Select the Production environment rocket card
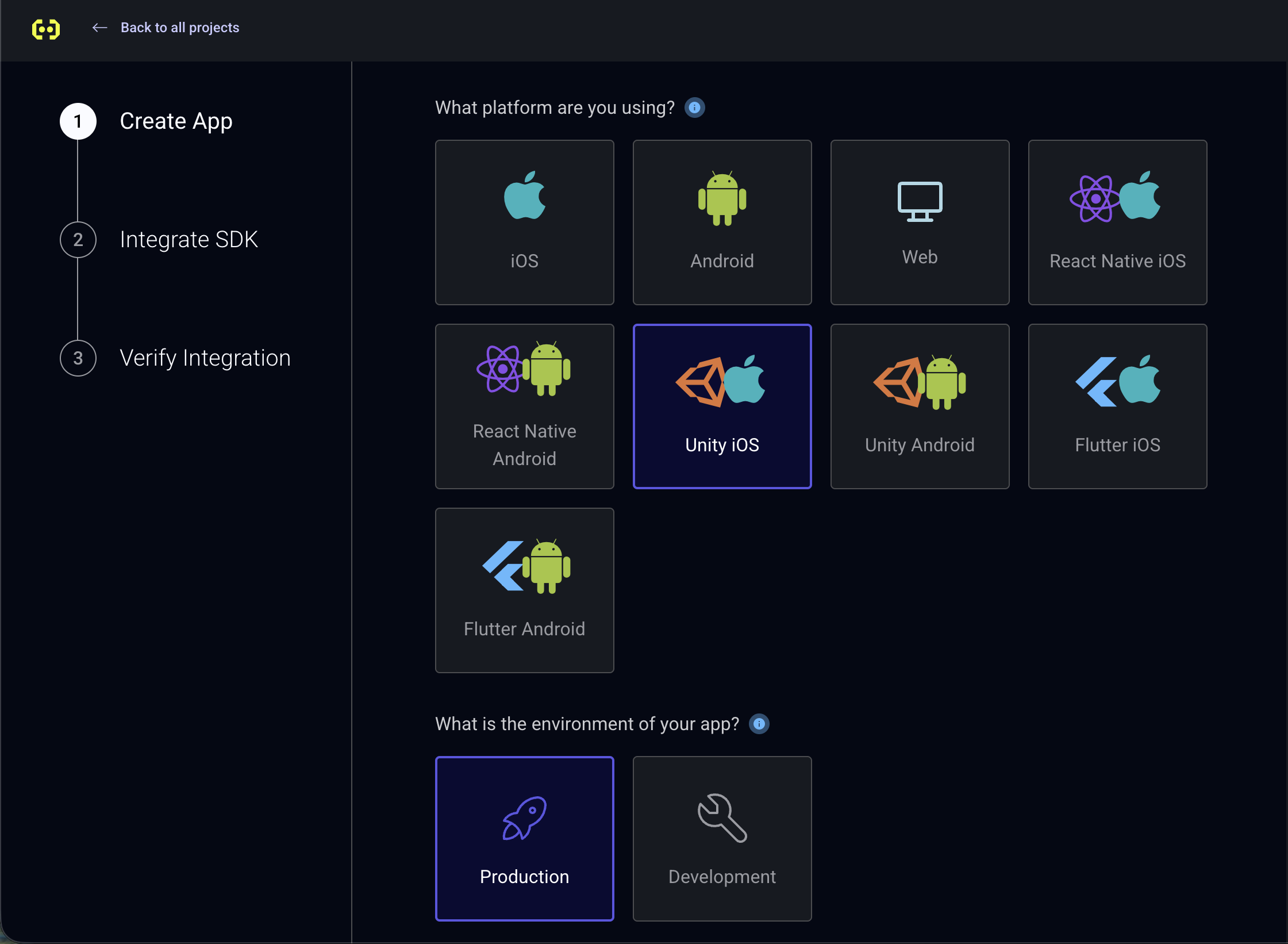The width and height of the screenshot is (1288, 944). click(524, 839)
